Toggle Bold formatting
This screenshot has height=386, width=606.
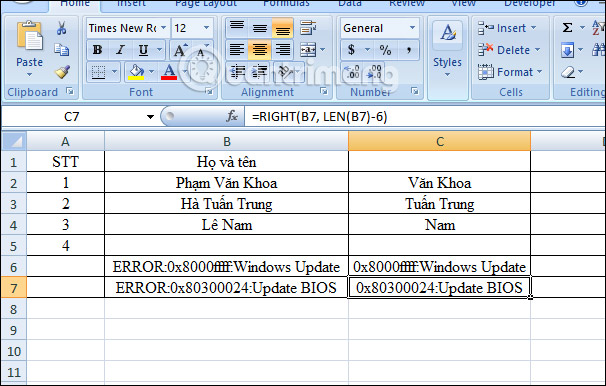[x=97, y=50]
